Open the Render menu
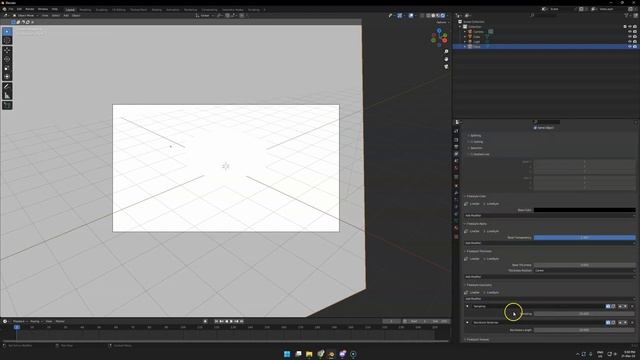 pyautogui.click(x=29, y=9)
